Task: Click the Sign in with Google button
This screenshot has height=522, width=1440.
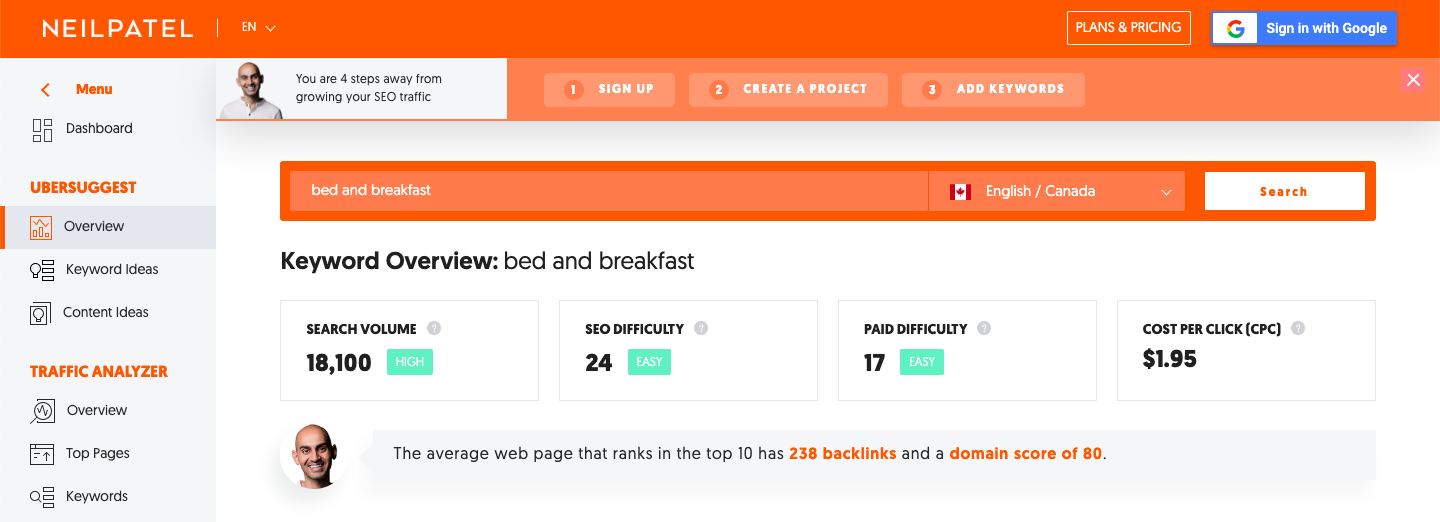Action: (1304, 28)
